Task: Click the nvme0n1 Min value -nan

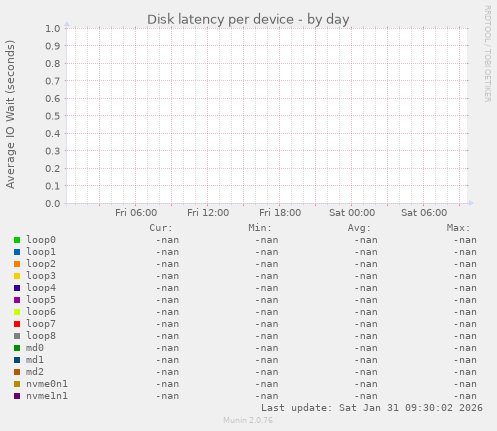Action: 267,384
